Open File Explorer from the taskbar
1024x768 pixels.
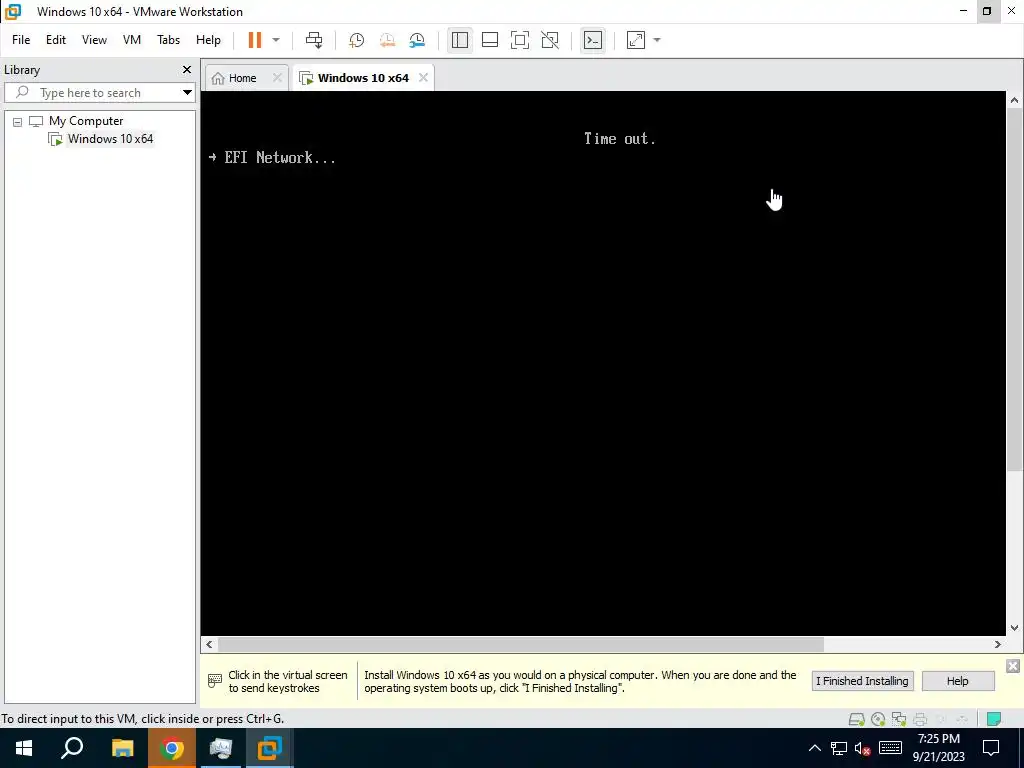122,748
